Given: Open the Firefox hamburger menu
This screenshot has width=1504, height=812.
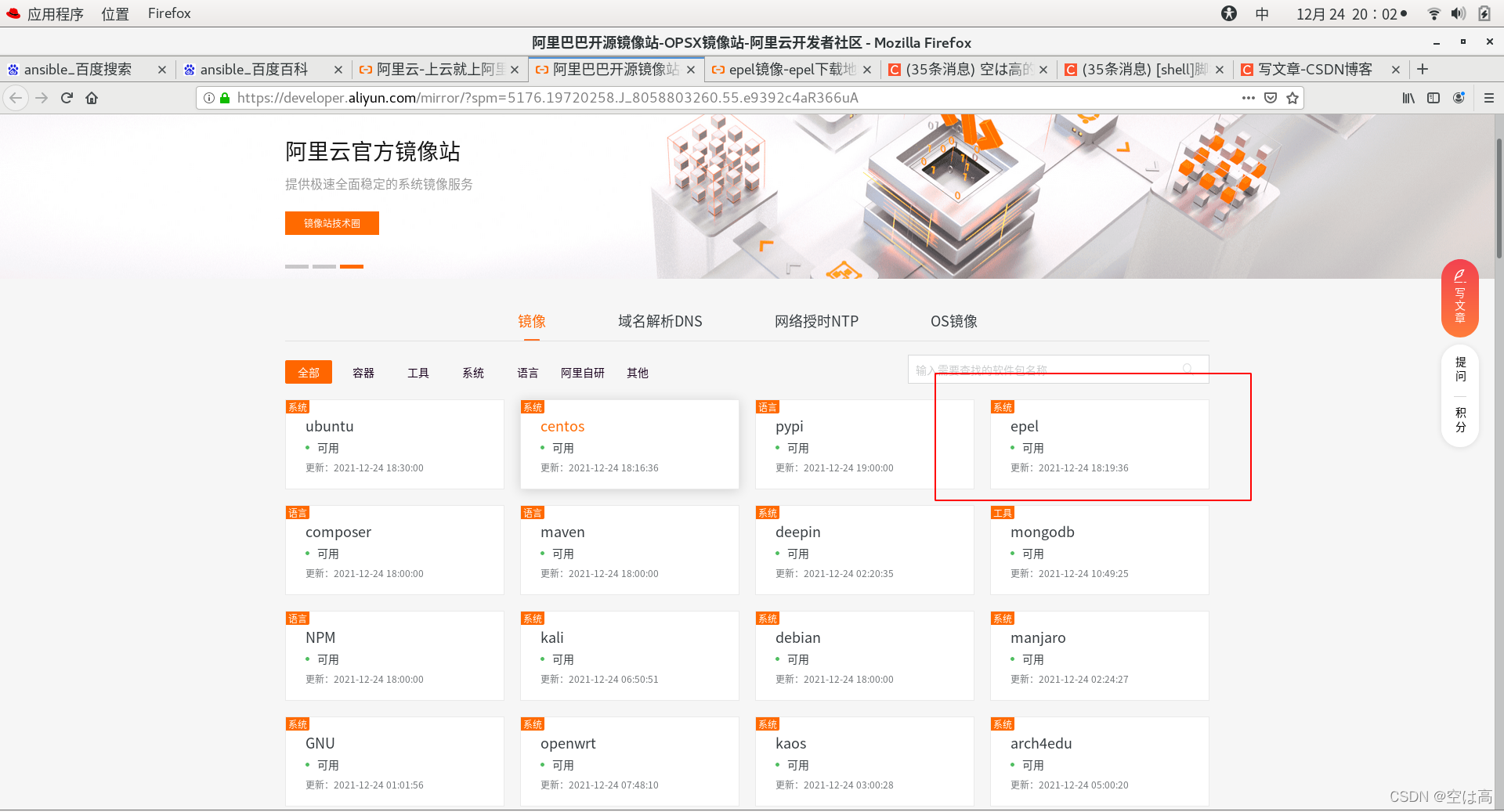Looking at the screenshot, I should tap(1489, 98).
